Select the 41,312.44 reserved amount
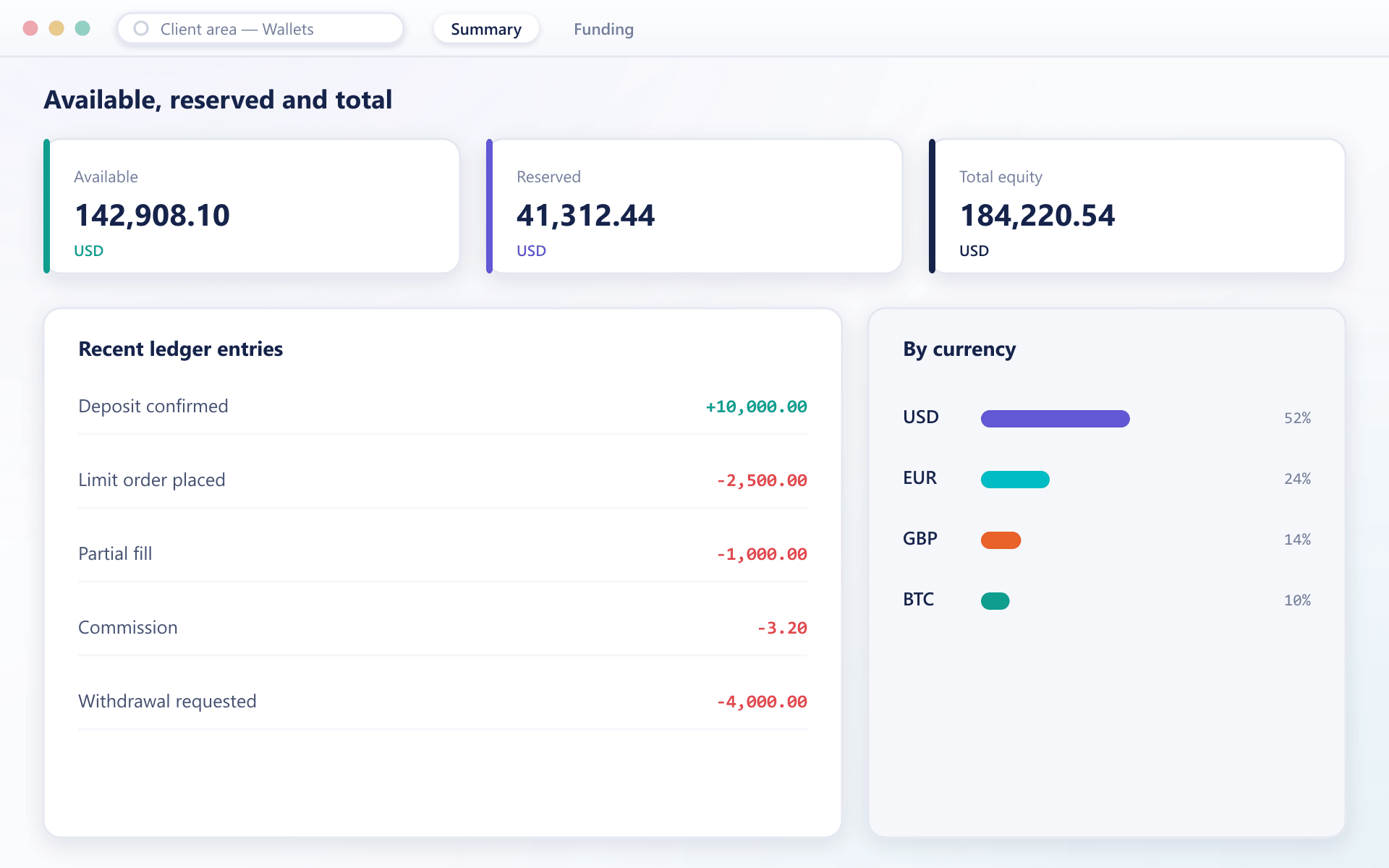1389x868 pixels. pyautogui.click(x=585, y=216)
